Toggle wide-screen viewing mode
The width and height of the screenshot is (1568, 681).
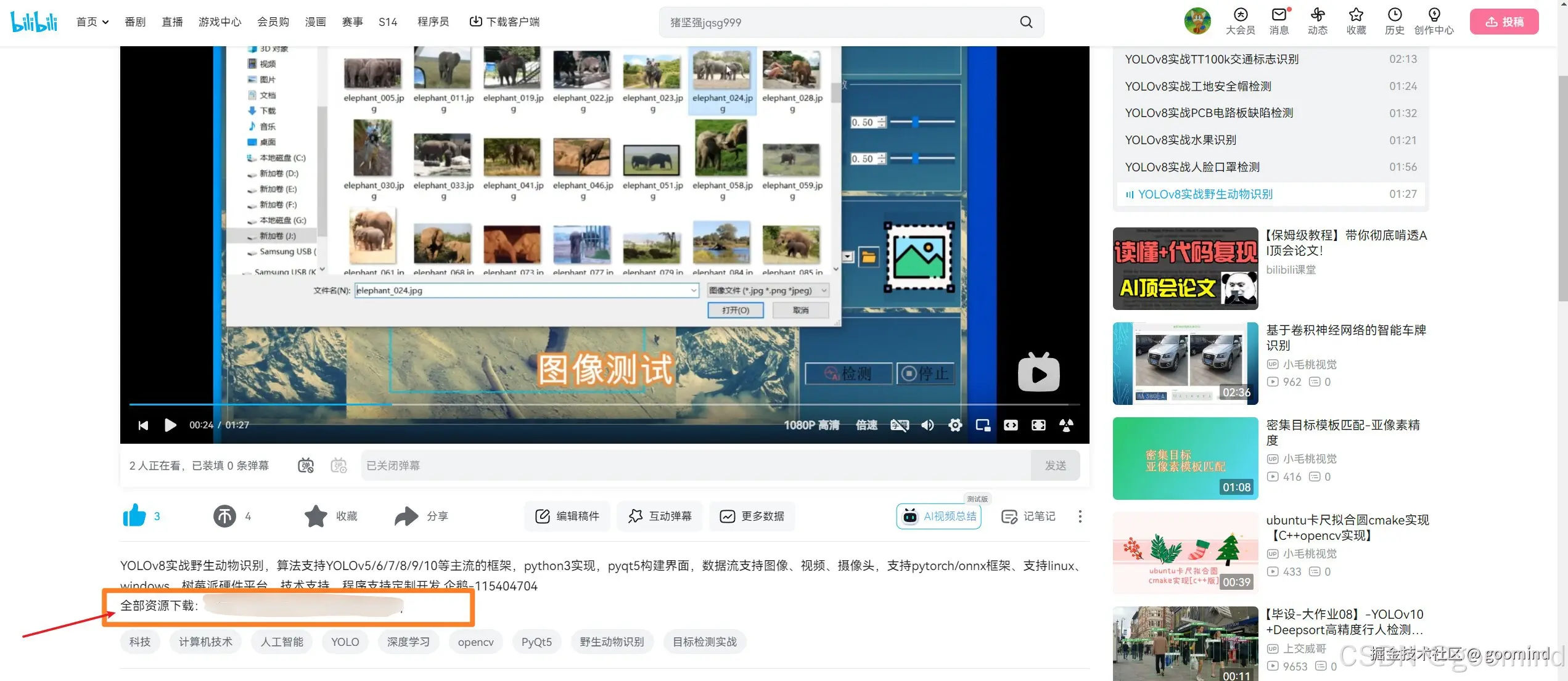[1010, 425]
